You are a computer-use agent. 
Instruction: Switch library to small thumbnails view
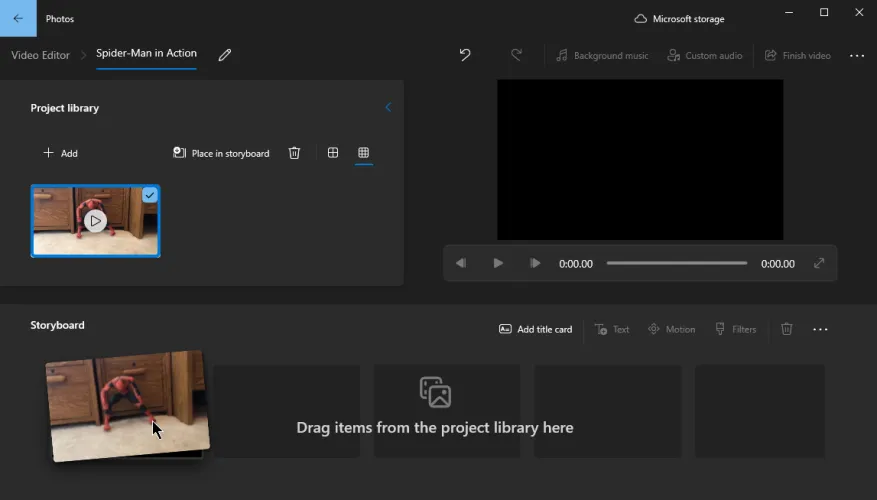pos(364,153)
